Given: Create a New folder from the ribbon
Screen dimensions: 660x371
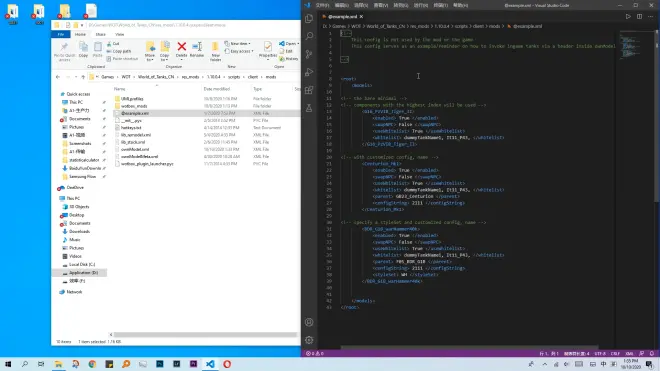Looking at the screenshot, I should click(216, 51).
